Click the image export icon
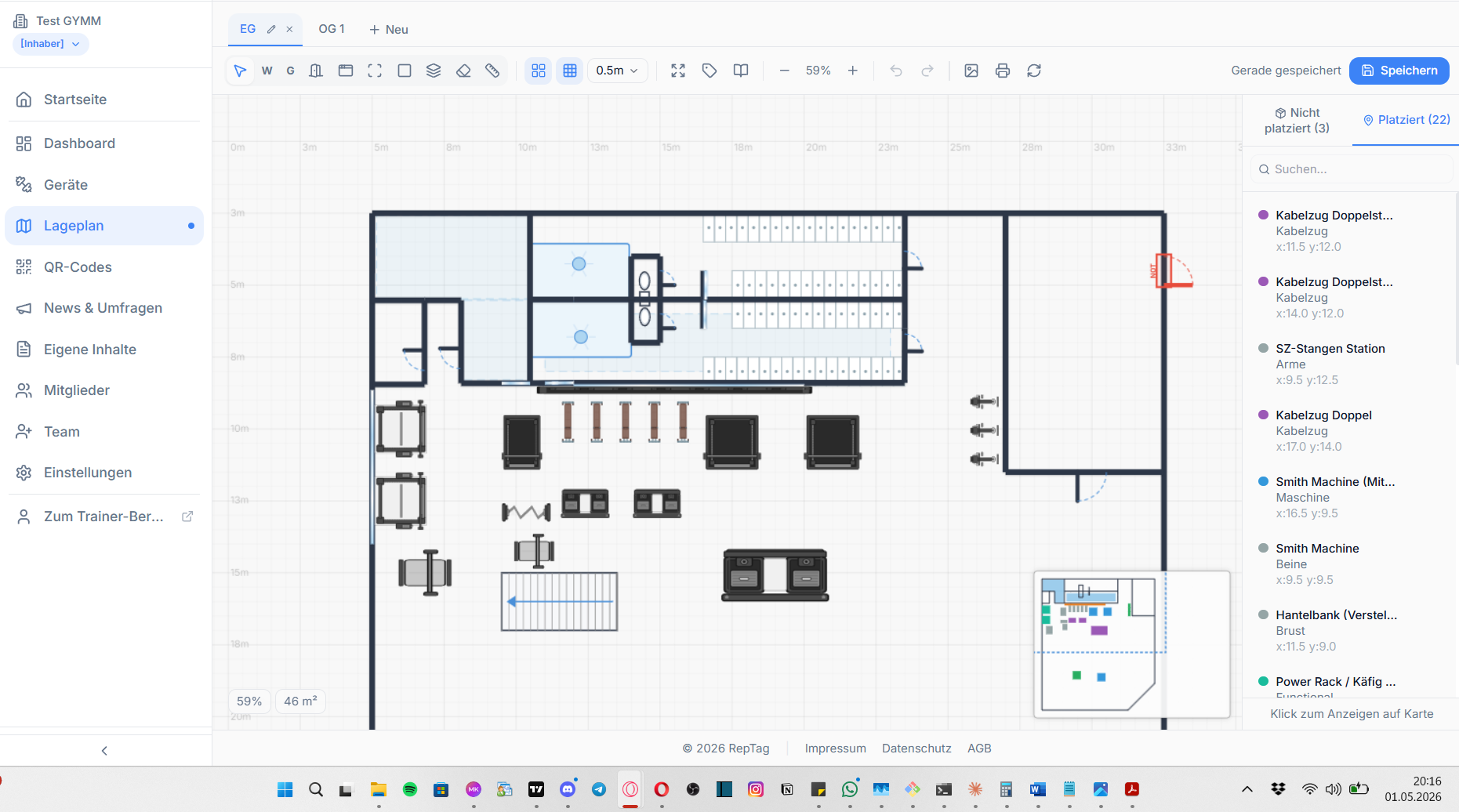 click(x=971, y=71)
